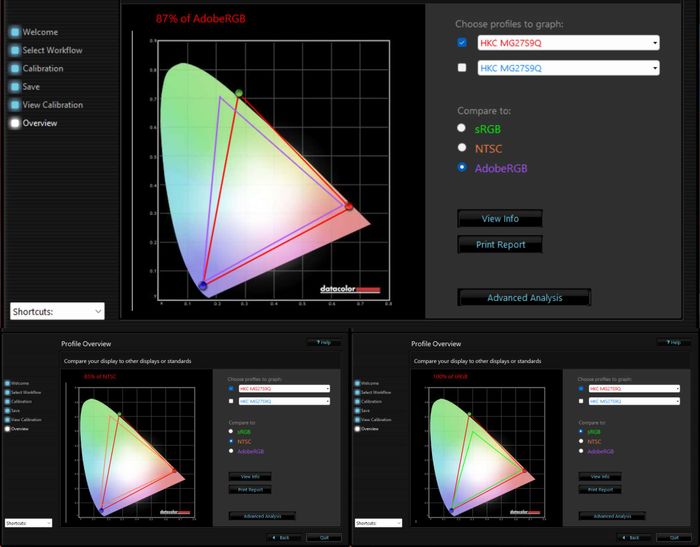This screenshot has width=700, height=547.
Task: Click the Quit button in the sRGB window
Action: (674, 538)
